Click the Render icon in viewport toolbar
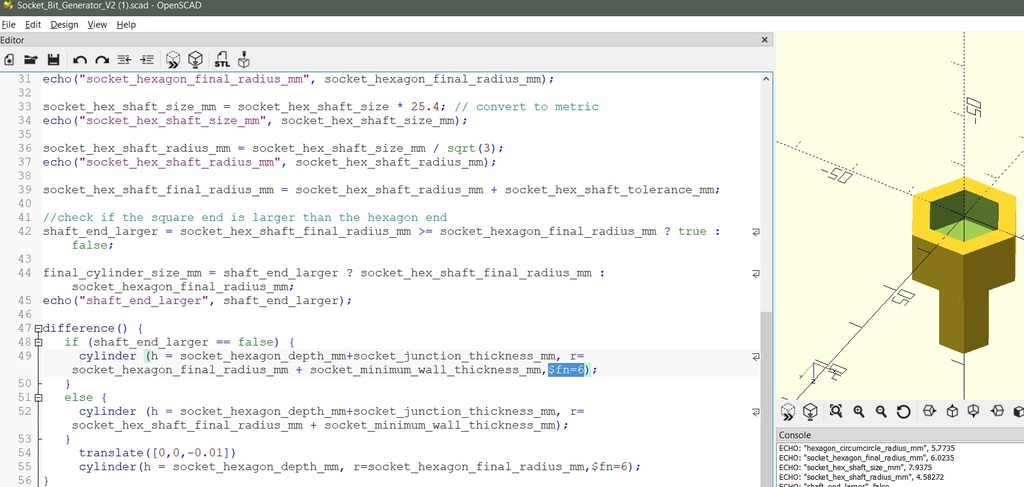 pos(810,411)
